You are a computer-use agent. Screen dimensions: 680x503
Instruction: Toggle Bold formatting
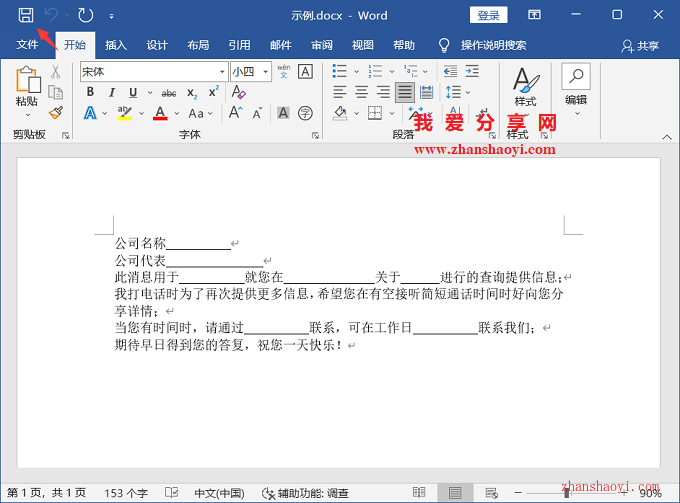[90, 92]
